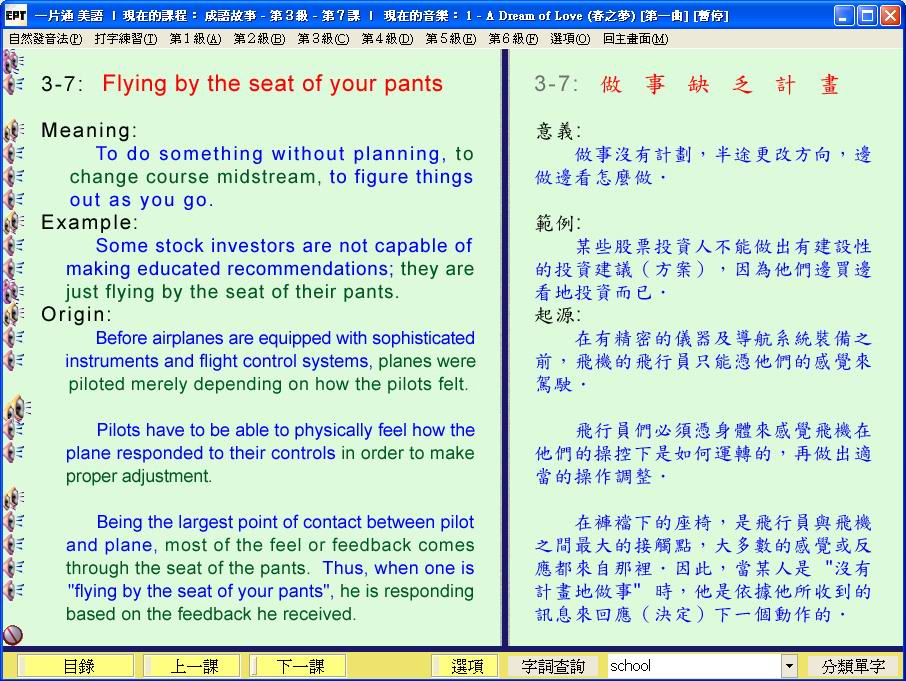Click the speaker icon beside the lesson title
The width and height of the screenshot is (906, 681).
[x=13, y=84]
